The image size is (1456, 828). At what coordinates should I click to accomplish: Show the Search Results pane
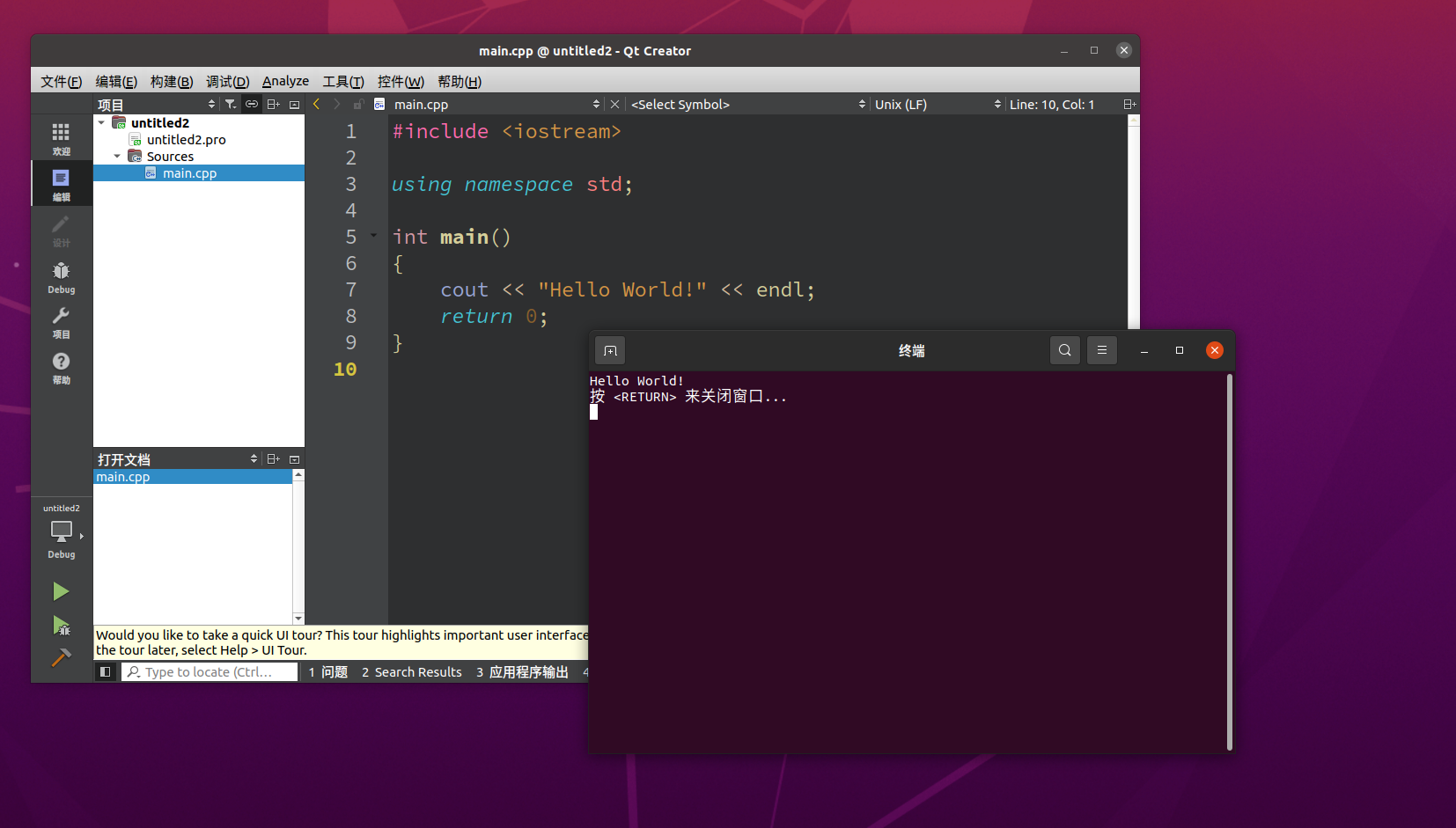click(411, 671)
